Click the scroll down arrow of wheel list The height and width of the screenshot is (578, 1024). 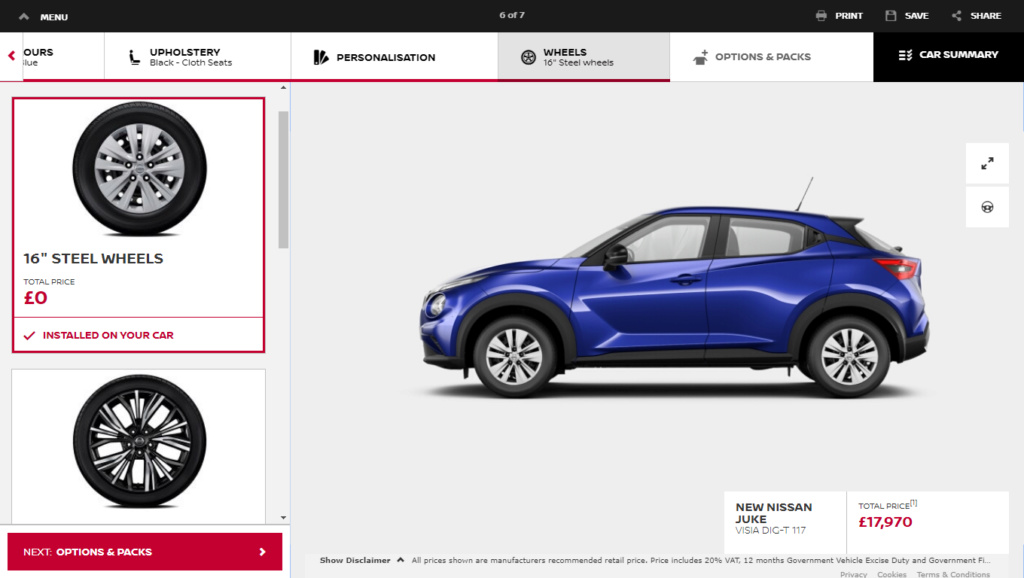point(283,517)
